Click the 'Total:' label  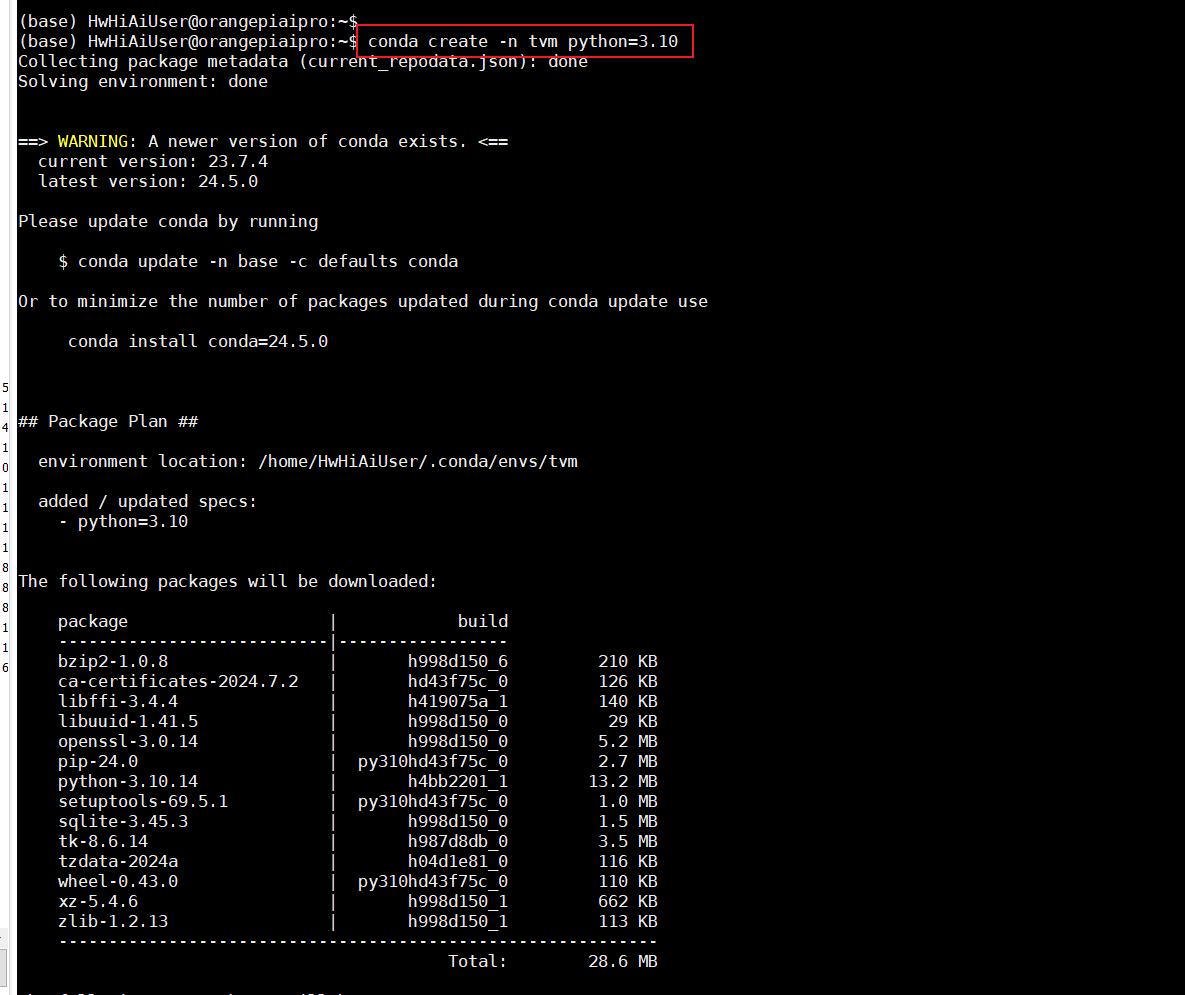[478, 962]
